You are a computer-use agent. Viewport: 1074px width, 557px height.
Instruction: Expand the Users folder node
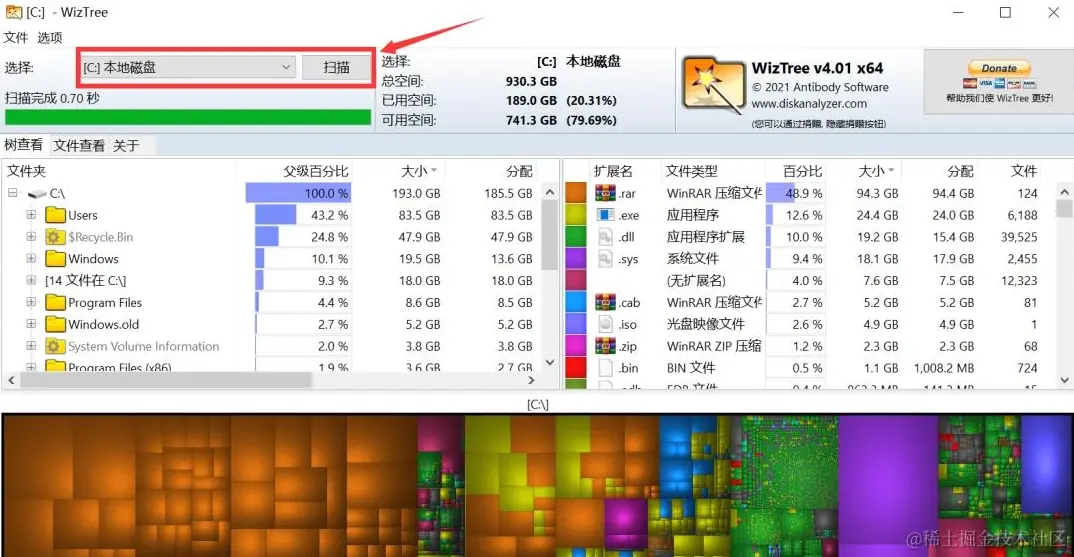(x=31, y=215)
